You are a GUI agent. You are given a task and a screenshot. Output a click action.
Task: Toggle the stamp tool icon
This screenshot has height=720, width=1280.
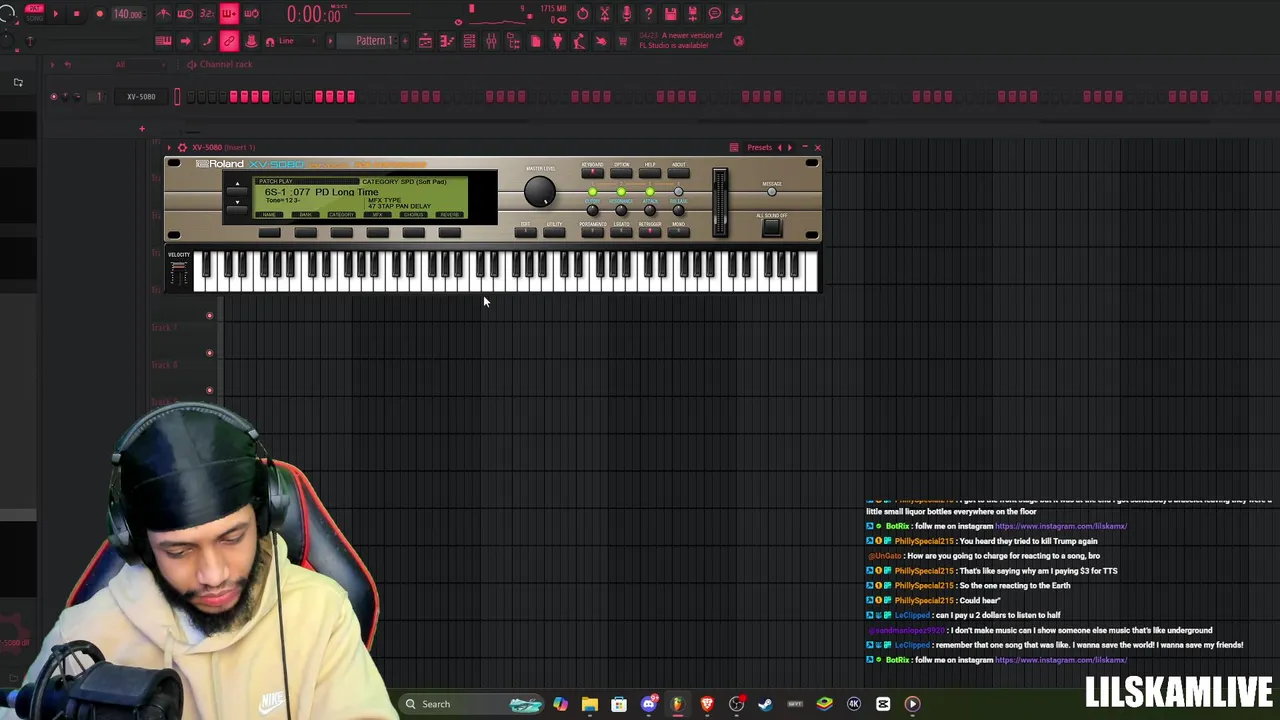[251, 41]
